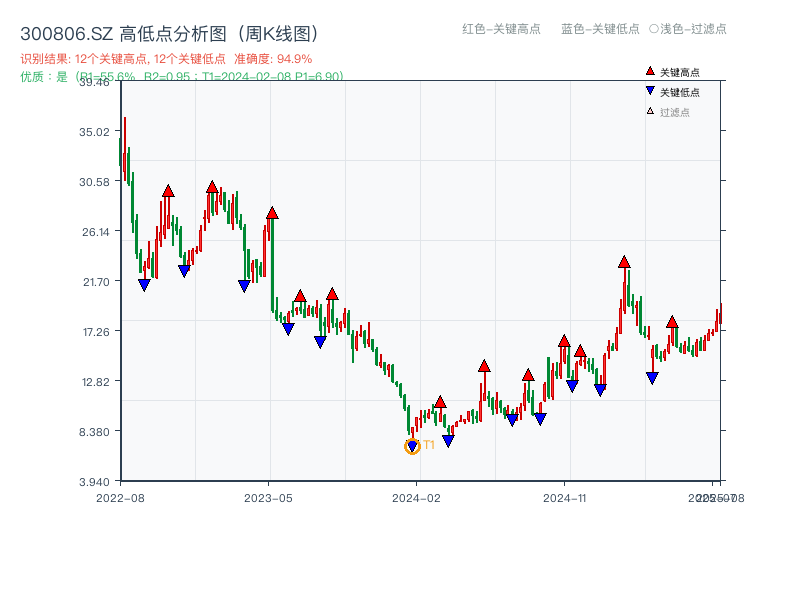
Task: Click the 8.380 y-axis label
Action: (x=94, y=432)
